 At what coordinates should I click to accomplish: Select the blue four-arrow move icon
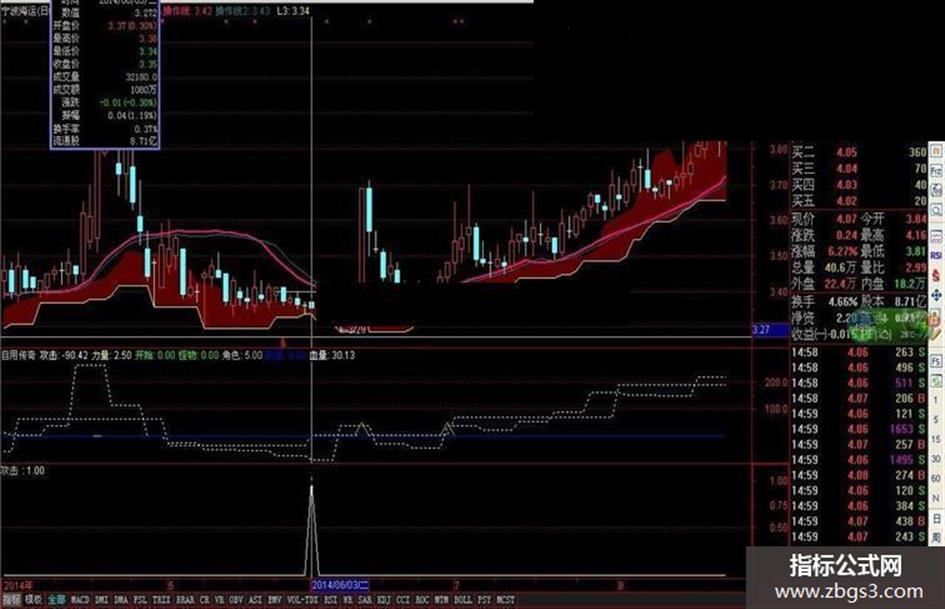coord(936,295)
